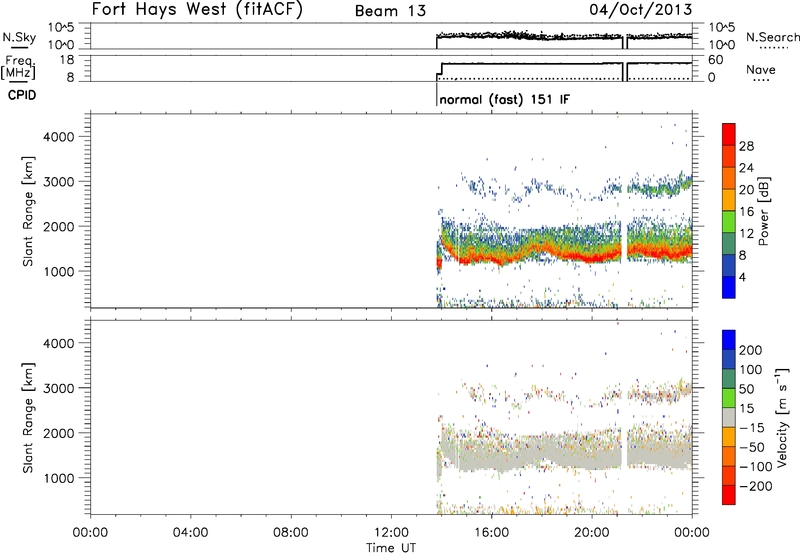
Task: Click the '4000' tick of the power panel
Action: point(58,137)
